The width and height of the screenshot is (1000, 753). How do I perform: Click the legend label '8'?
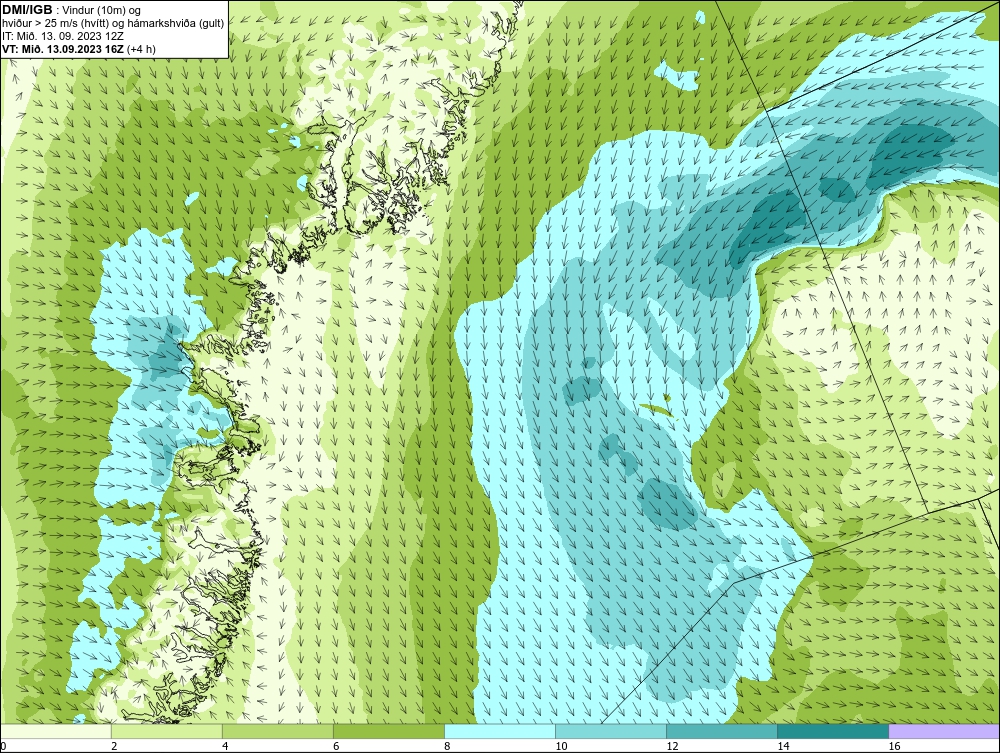[x=447, y=746]
